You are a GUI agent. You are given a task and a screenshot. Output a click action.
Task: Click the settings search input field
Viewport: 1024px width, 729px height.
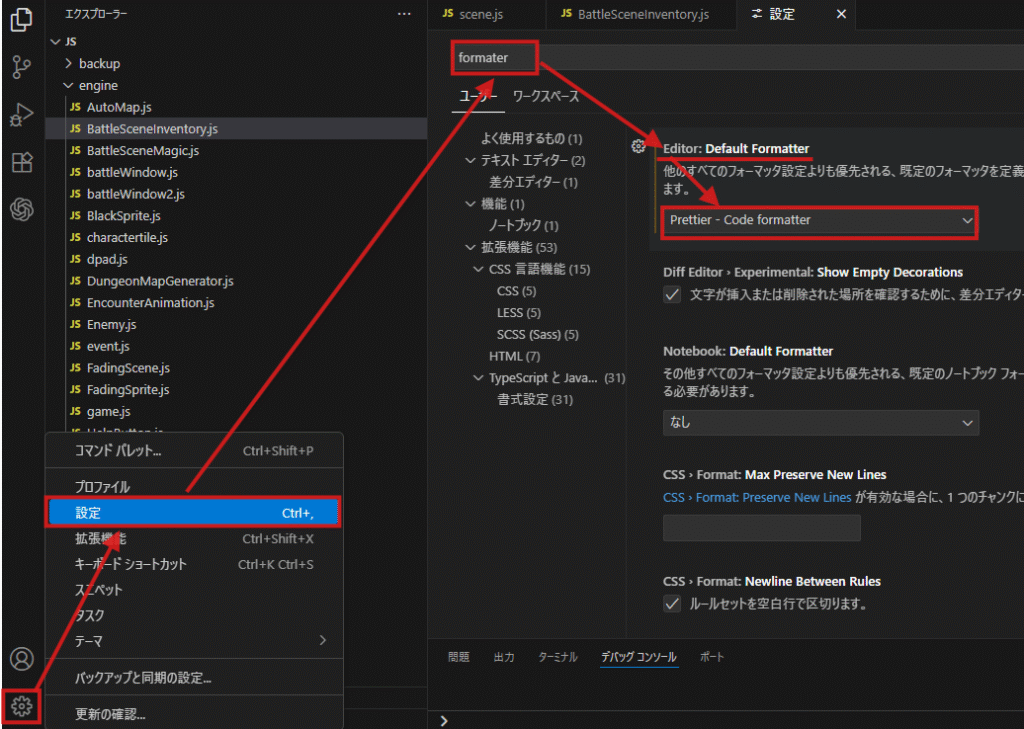pyautogui.click(x=740, y=58)
